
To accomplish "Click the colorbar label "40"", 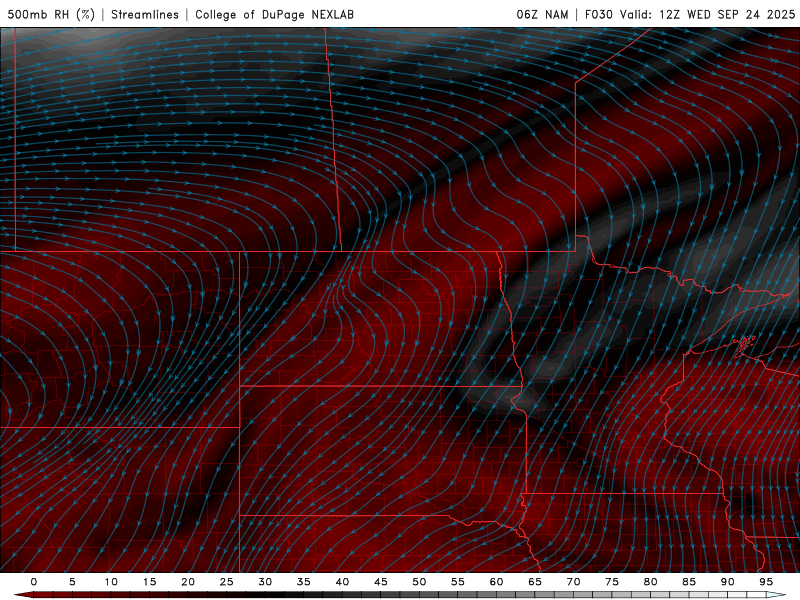I will click(x=342, y=582).
